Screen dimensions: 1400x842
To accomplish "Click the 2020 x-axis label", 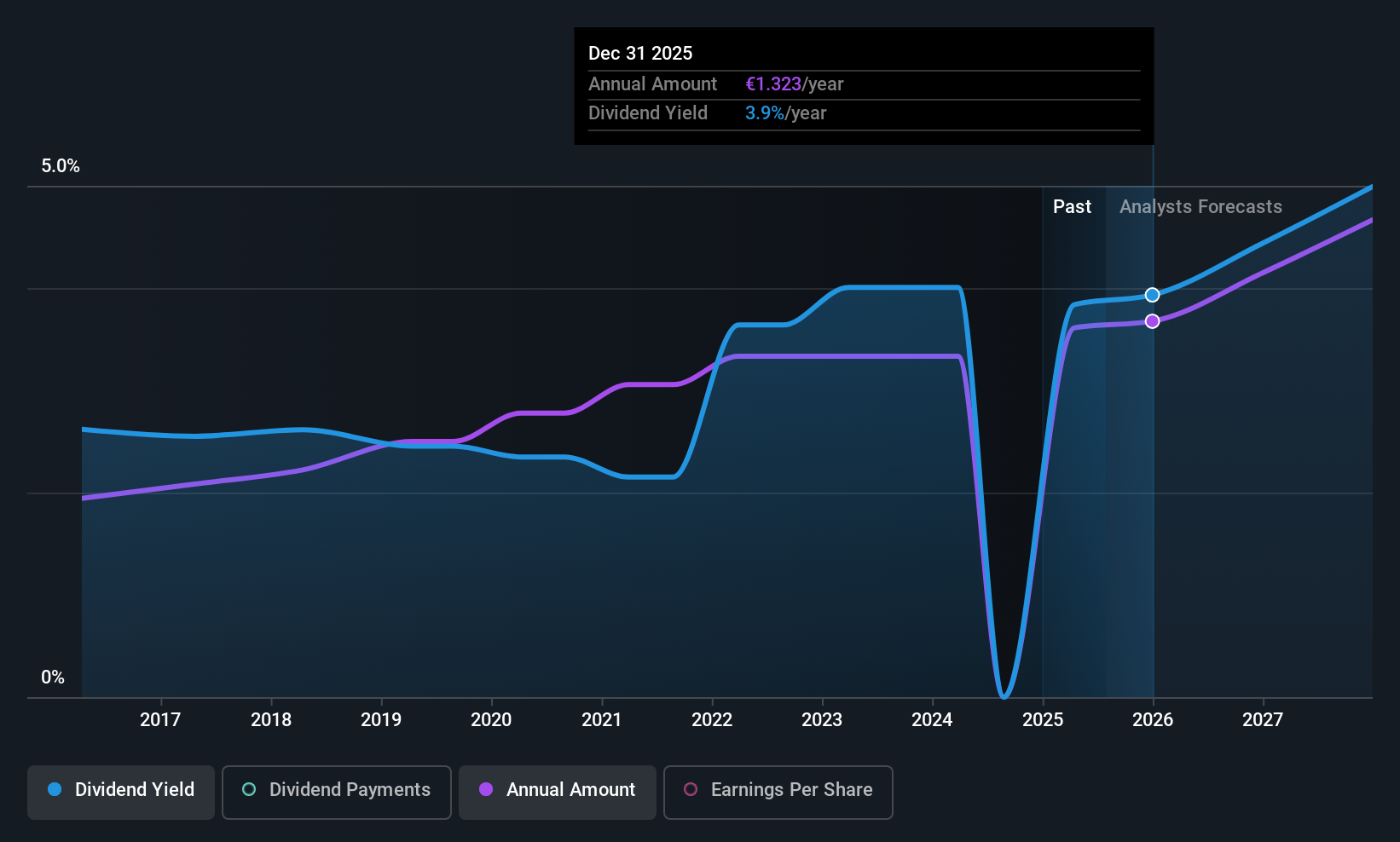I will point(491,719).
